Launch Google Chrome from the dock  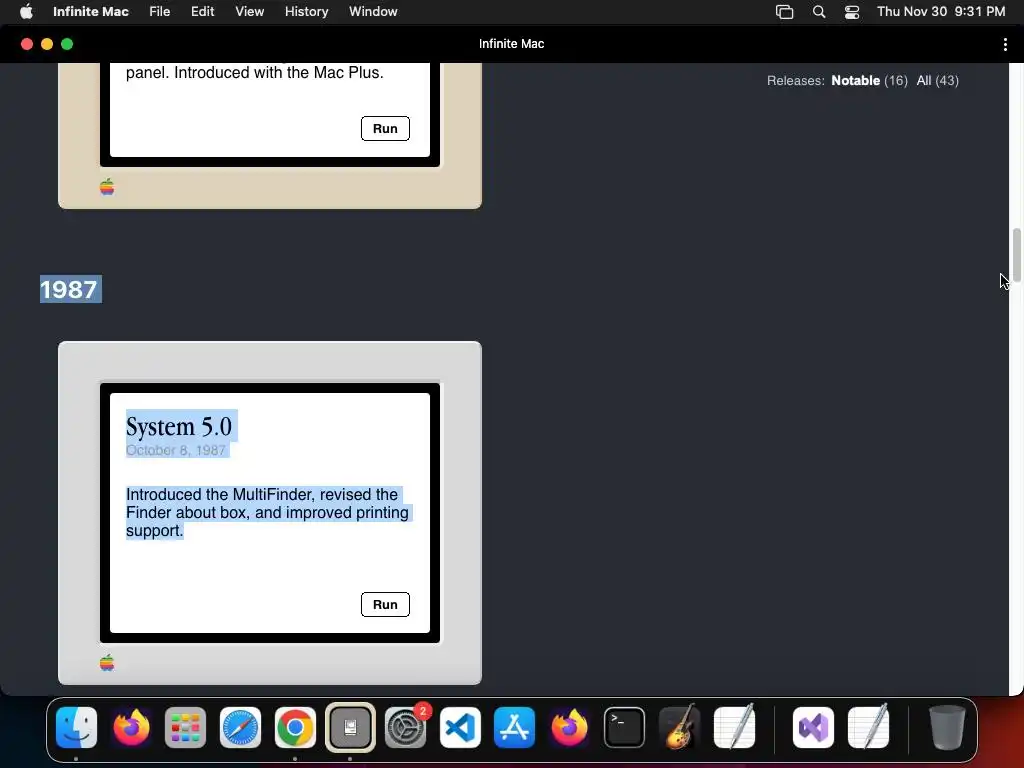[295, 727]
